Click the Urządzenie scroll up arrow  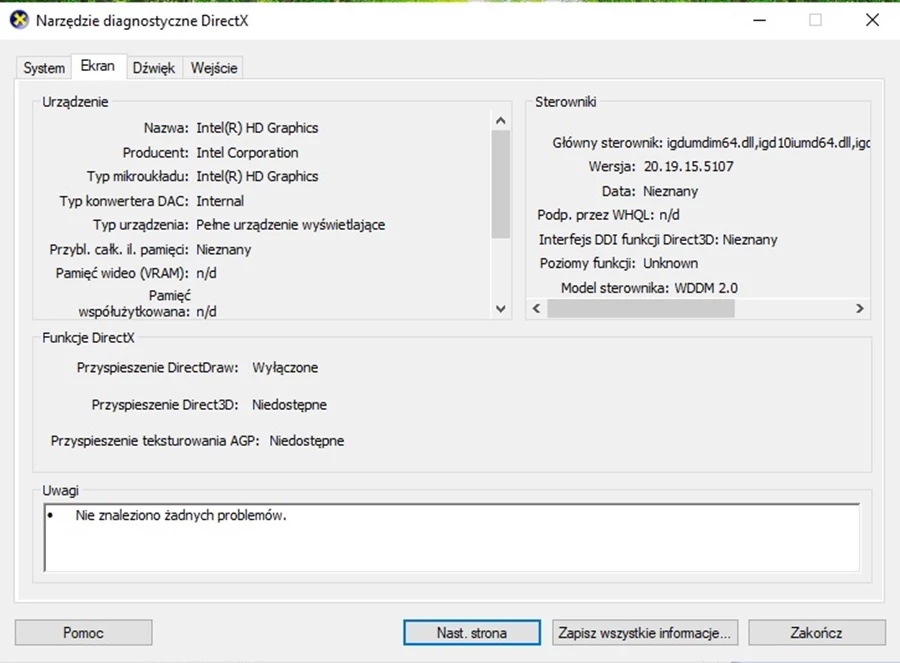[501, 120]
